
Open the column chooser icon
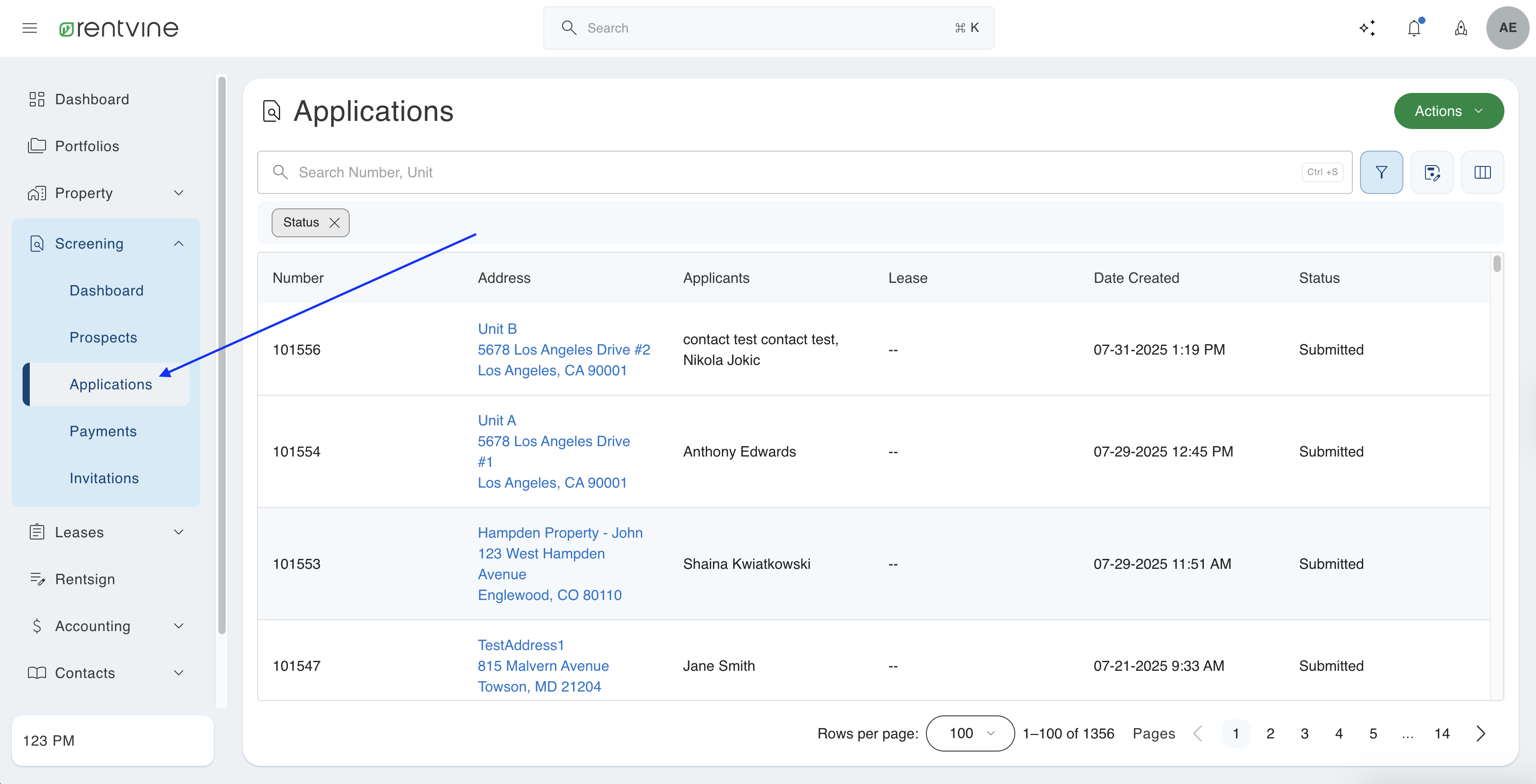[1483, 172]
